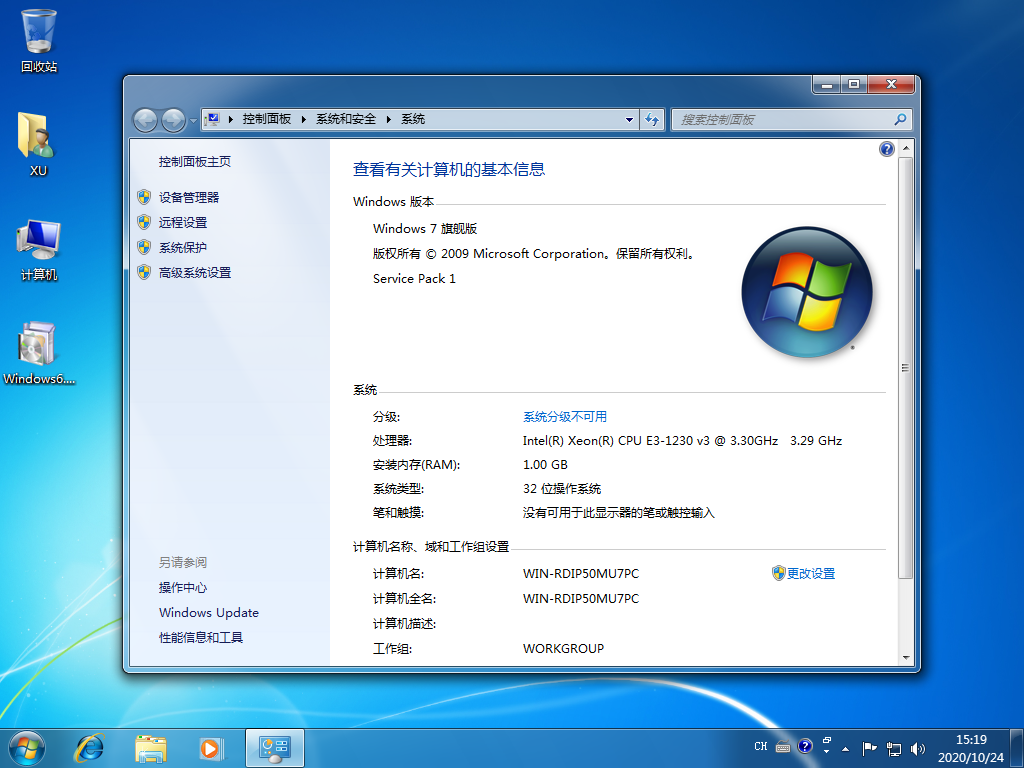Expand arrow before 控制面板 breadcrumb
Screen dimensions: 1024x768
tap(231, 120)
